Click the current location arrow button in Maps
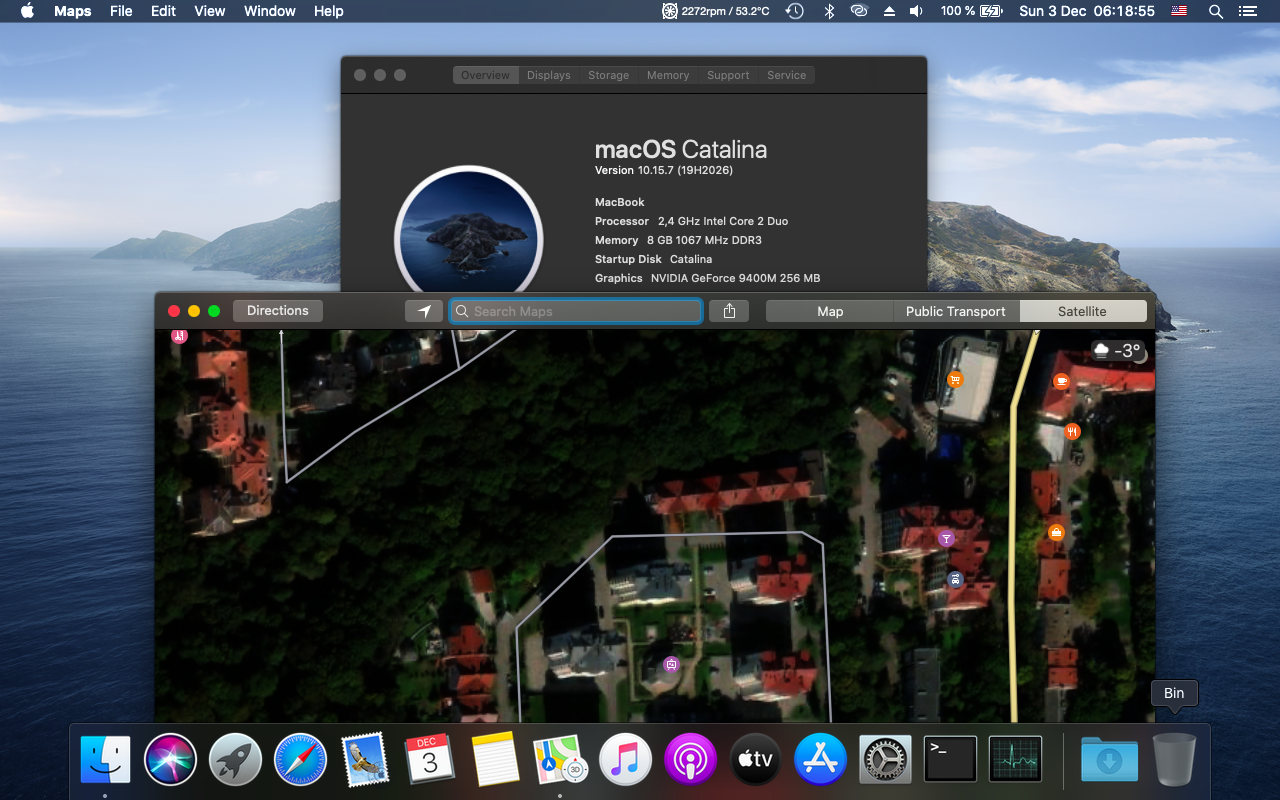 424,311
